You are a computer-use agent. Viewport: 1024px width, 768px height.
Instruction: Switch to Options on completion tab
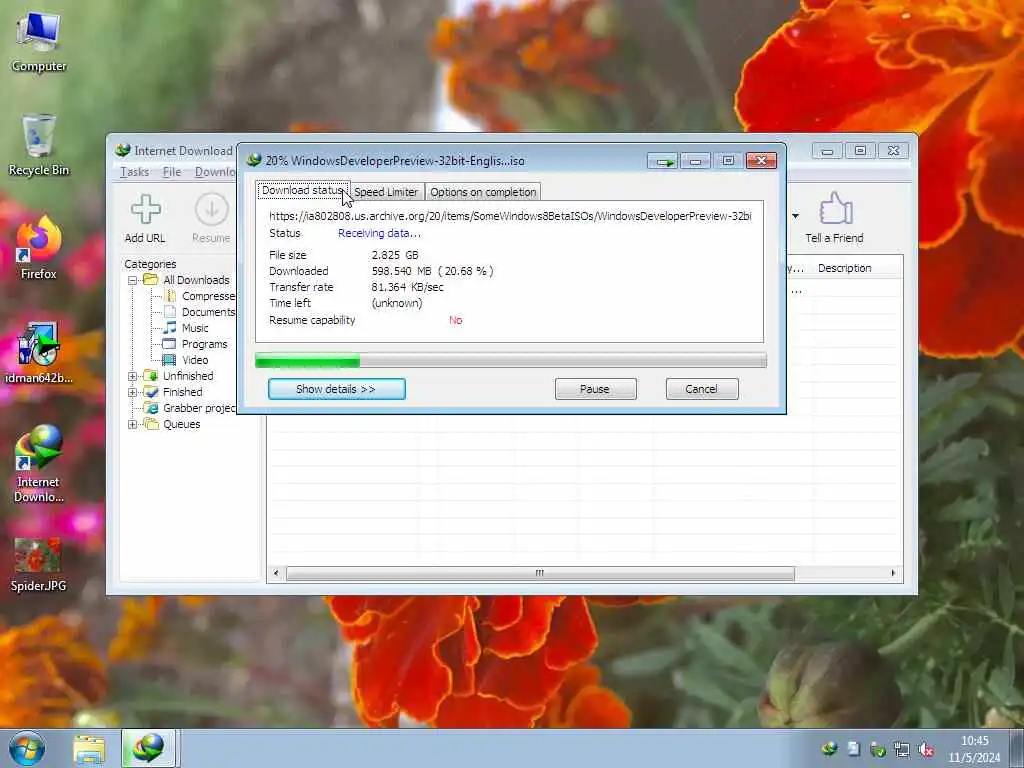click(483, 192)
